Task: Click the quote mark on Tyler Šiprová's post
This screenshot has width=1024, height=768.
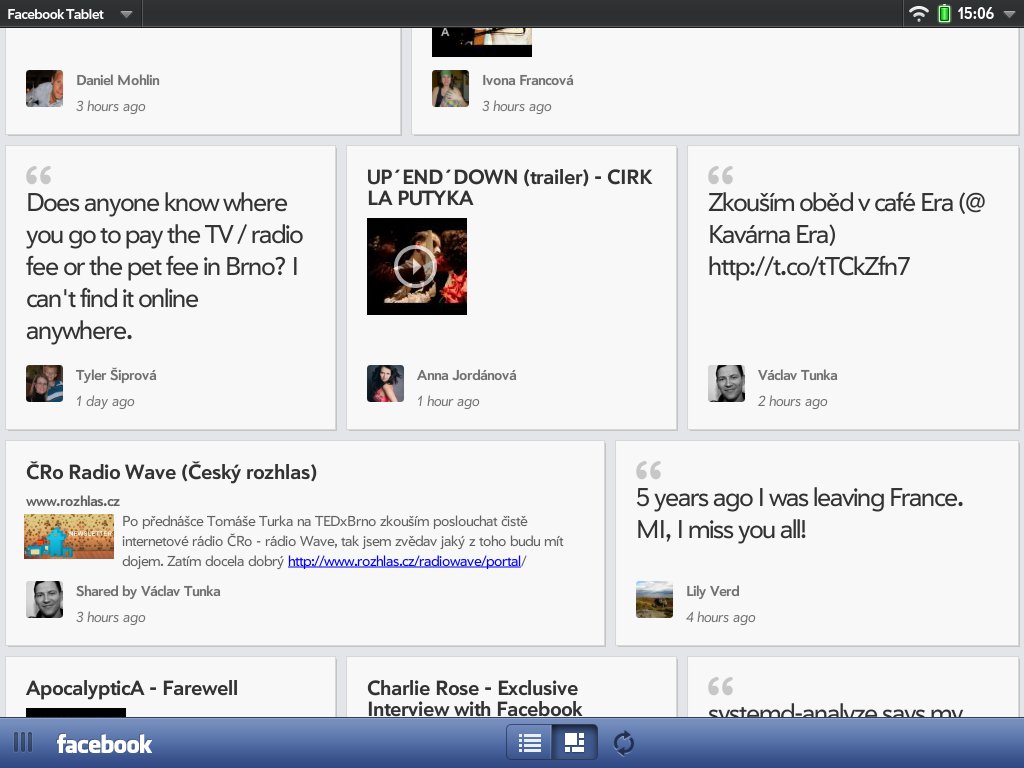Action: (x=39, y=175)
